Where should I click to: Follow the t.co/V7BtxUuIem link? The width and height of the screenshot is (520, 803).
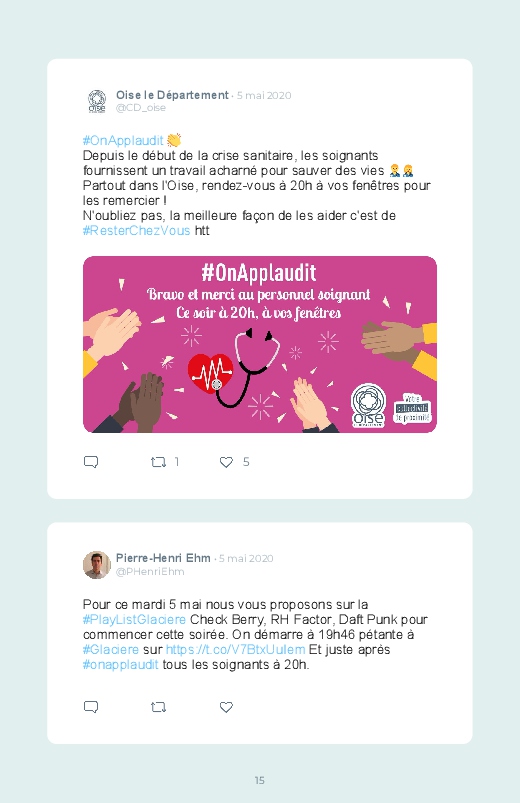click(236, 650)
